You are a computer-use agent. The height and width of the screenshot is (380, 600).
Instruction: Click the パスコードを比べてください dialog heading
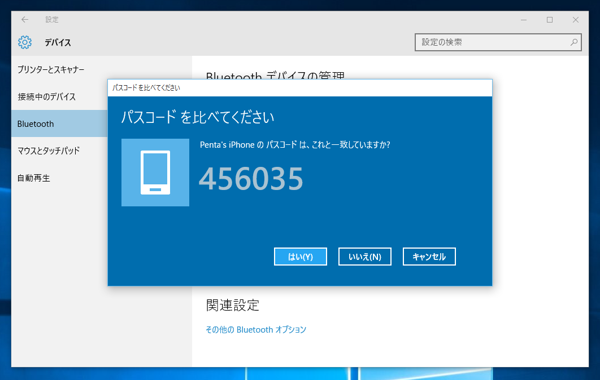(x=197, y=117)
